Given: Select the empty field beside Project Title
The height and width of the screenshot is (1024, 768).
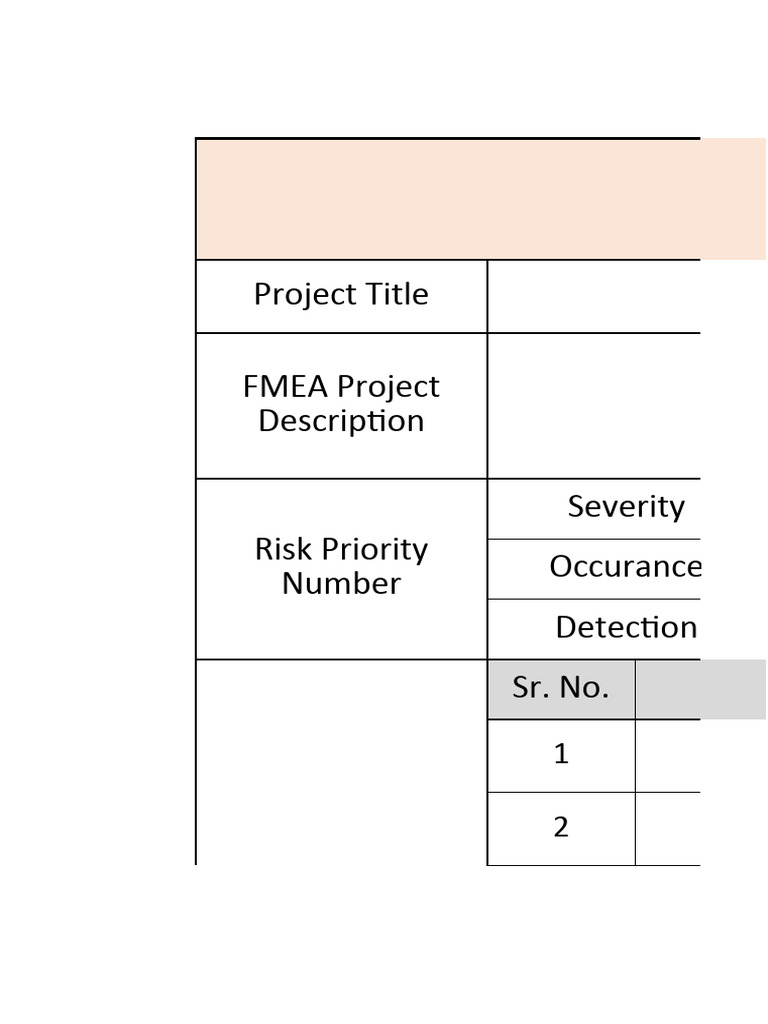Looking at the screenshot, I should coord(594,297).
